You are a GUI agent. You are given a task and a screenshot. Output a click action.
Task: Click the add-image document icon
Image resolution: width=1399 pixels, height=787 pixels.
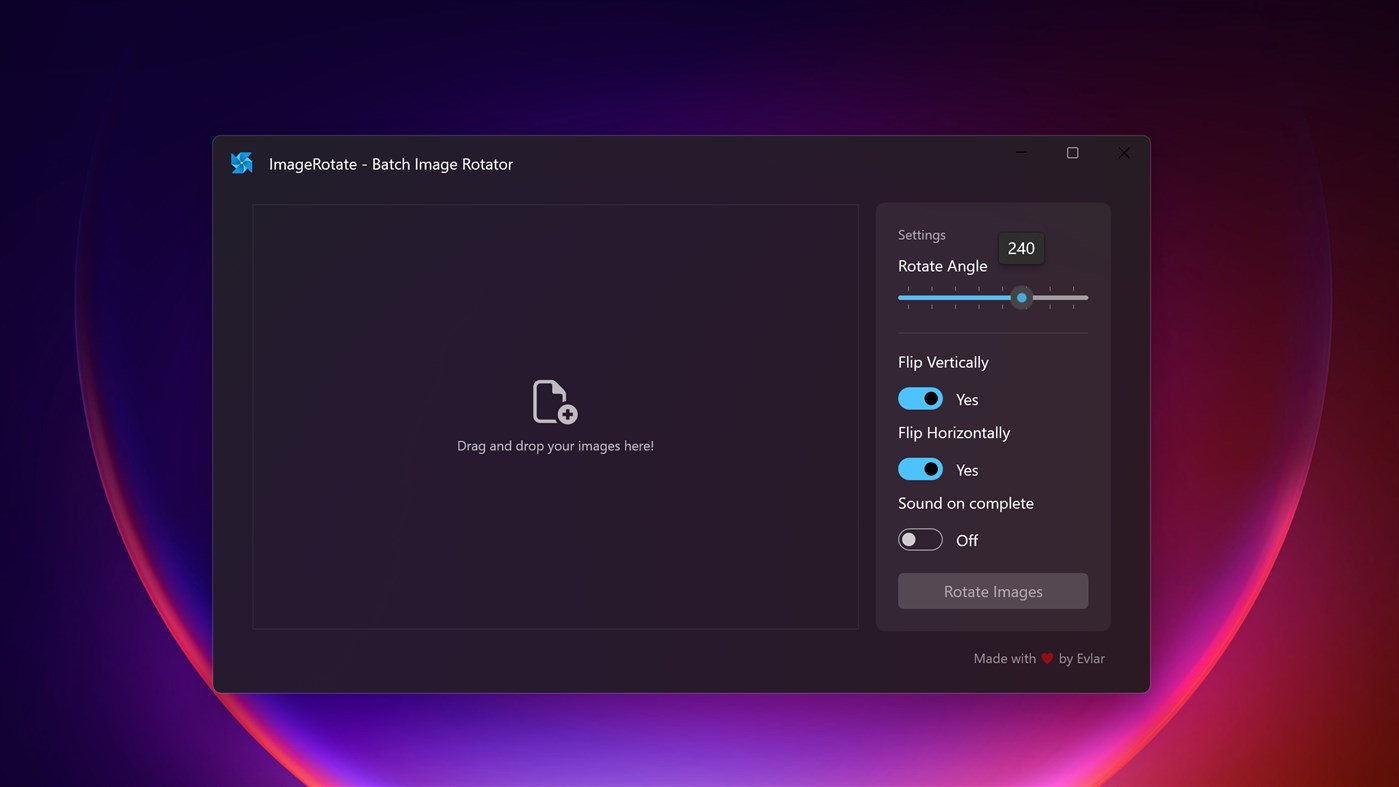click(x=555, y=400)
